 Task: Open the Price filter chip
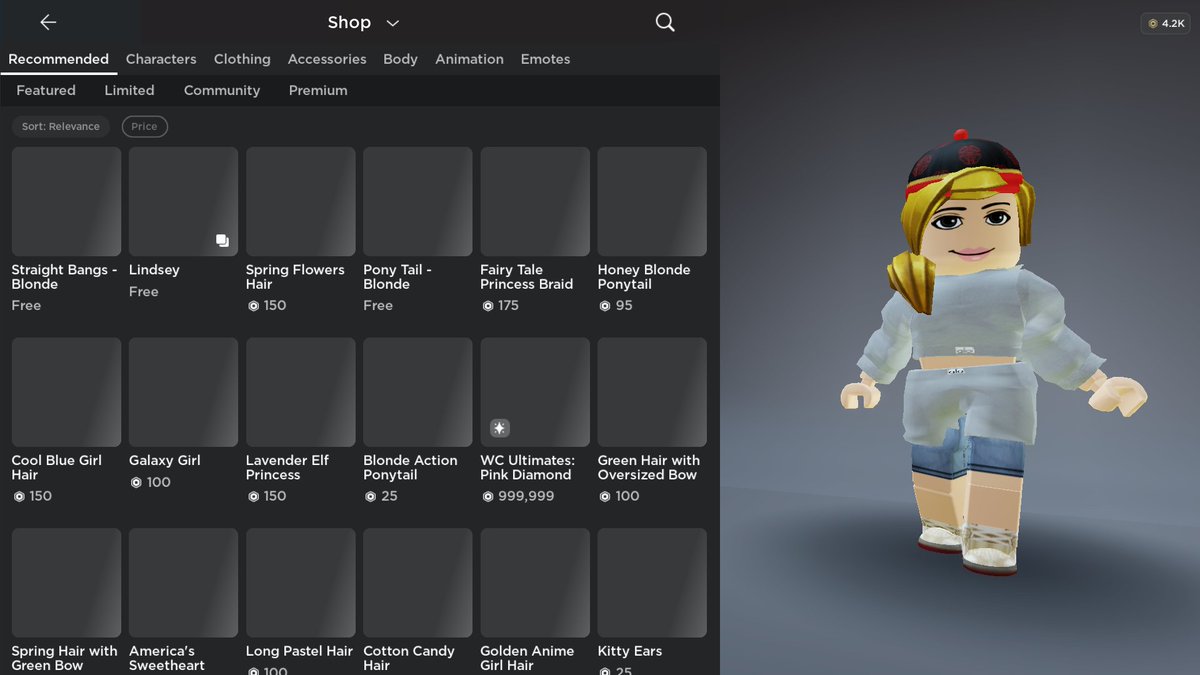(x=144, y=126)
